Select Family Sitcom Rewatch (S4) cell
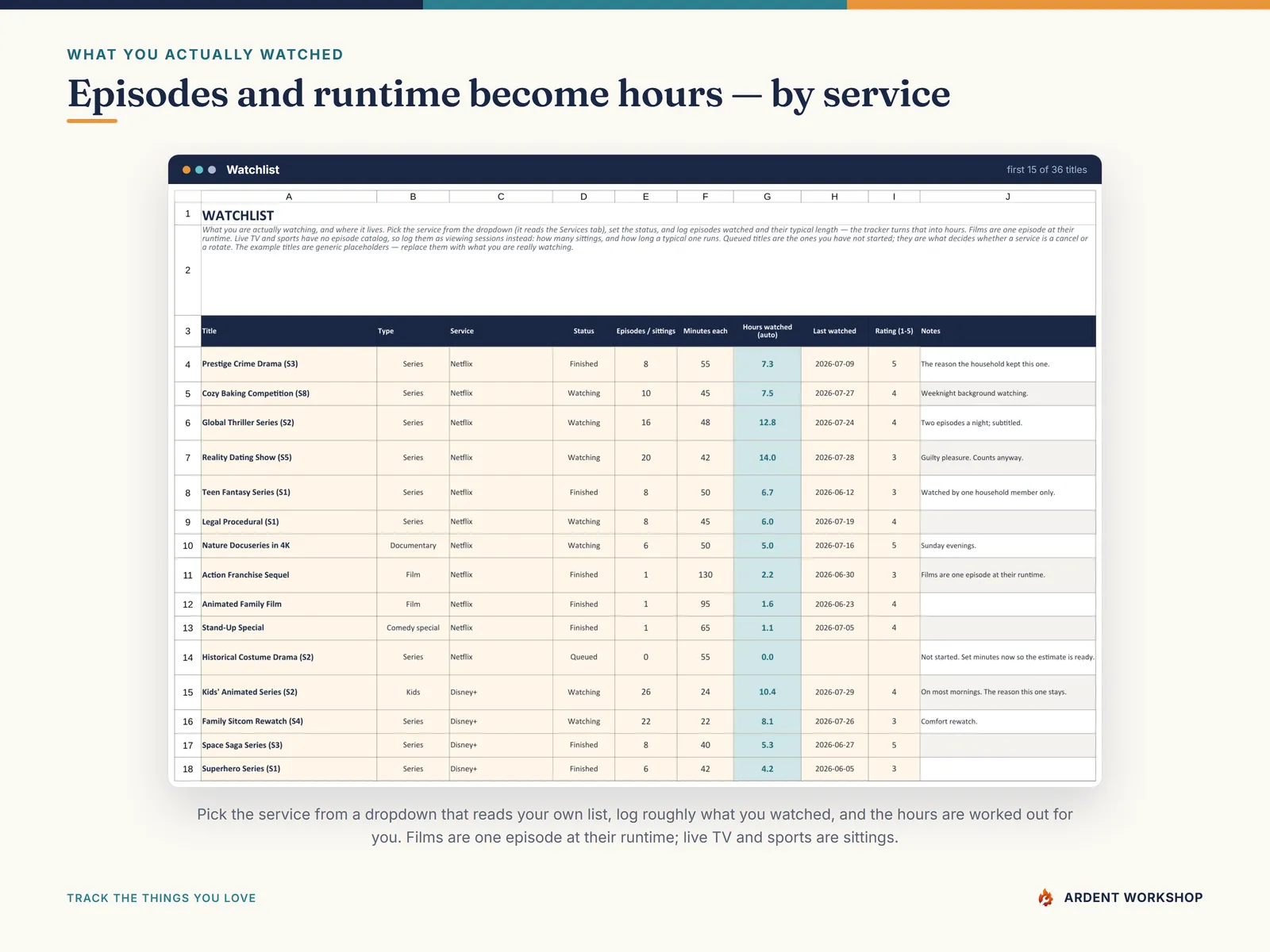The width and height of the screenshot is (1270, 952). [x=289, y=721]
